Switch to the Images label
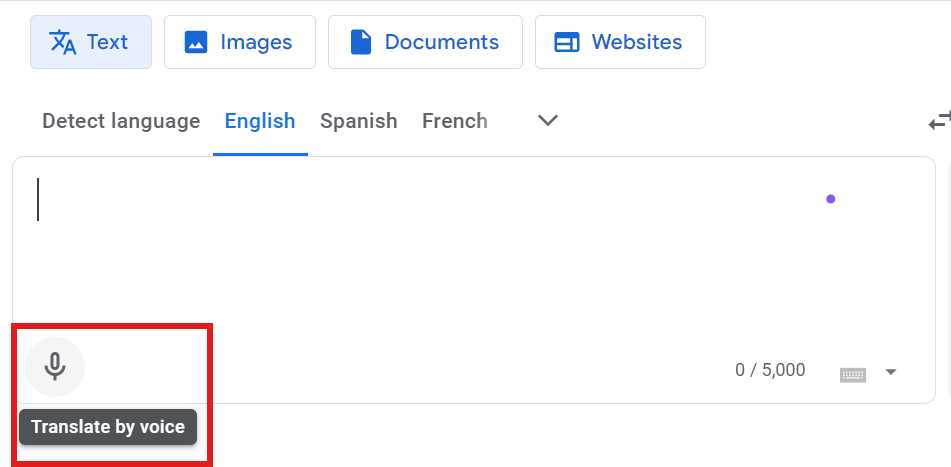Image resolution: width=951 pixels, height=467 pixels. pos(256,42)
